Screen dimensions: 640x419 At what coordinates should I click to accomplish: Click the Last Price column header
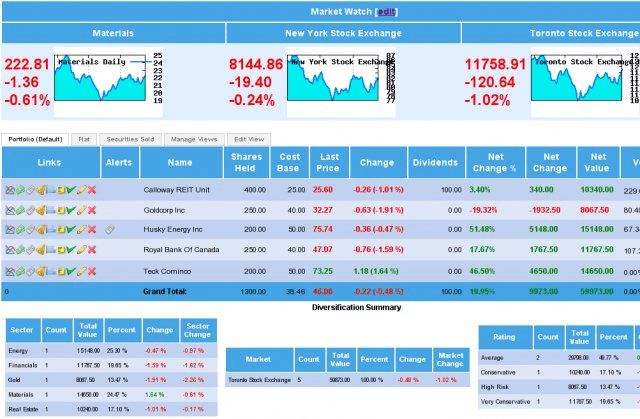point(329,162)
